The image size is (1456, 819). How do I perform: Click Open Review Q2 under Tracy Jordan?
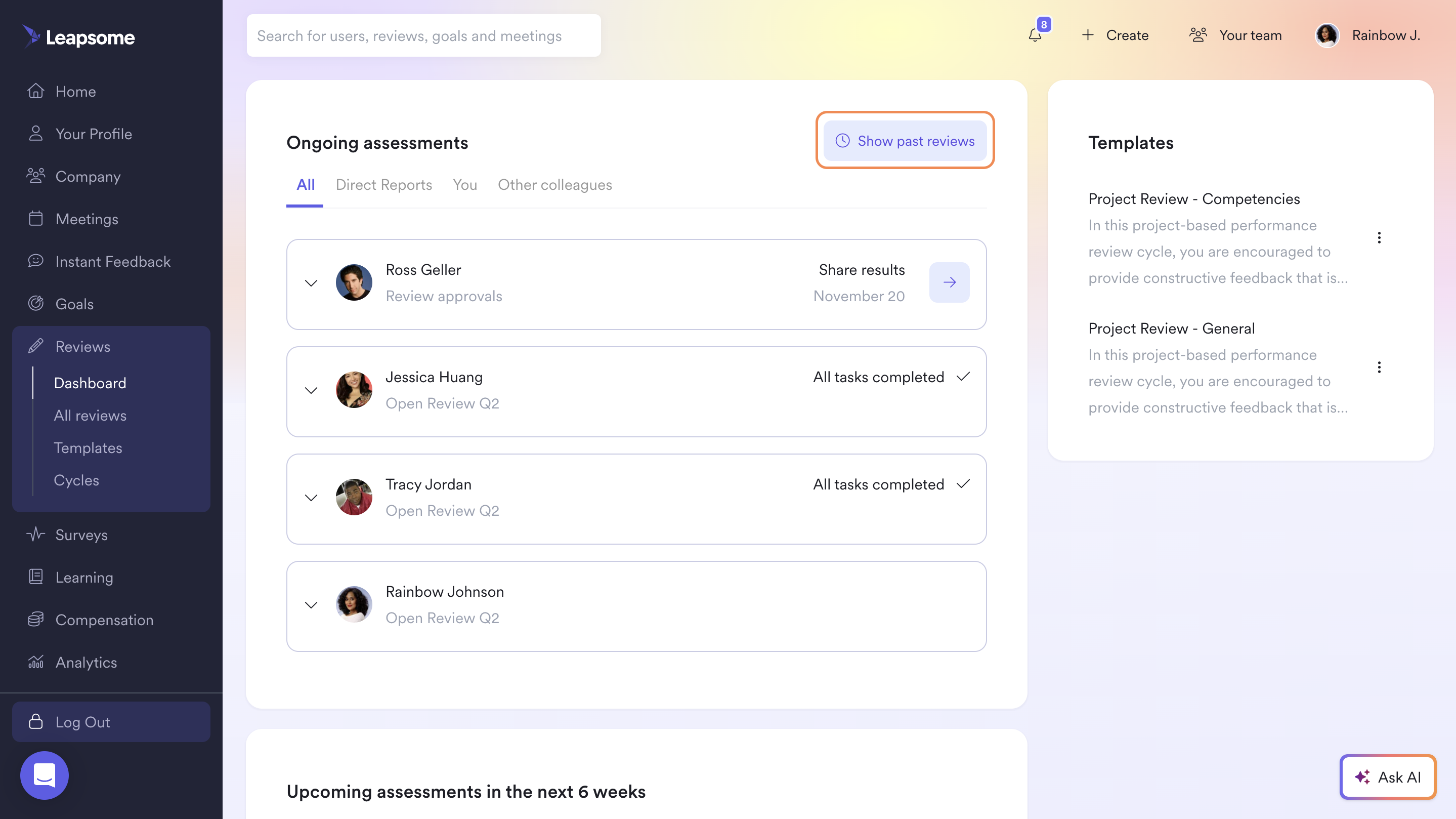point(442,511)
